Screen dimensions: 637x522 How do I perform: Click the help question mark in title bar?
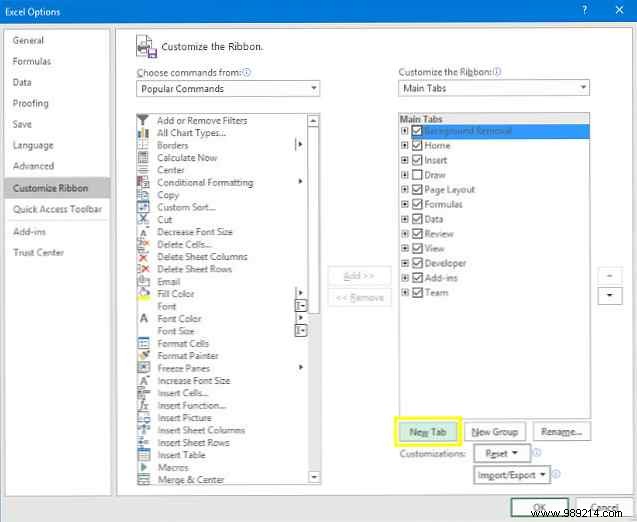585,10
